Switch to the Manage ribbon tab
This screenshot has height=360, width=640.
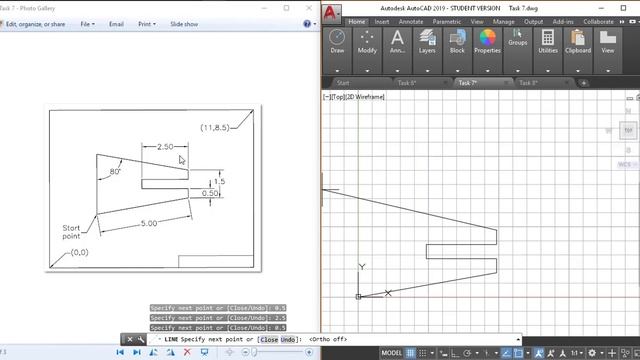point(503,22)
